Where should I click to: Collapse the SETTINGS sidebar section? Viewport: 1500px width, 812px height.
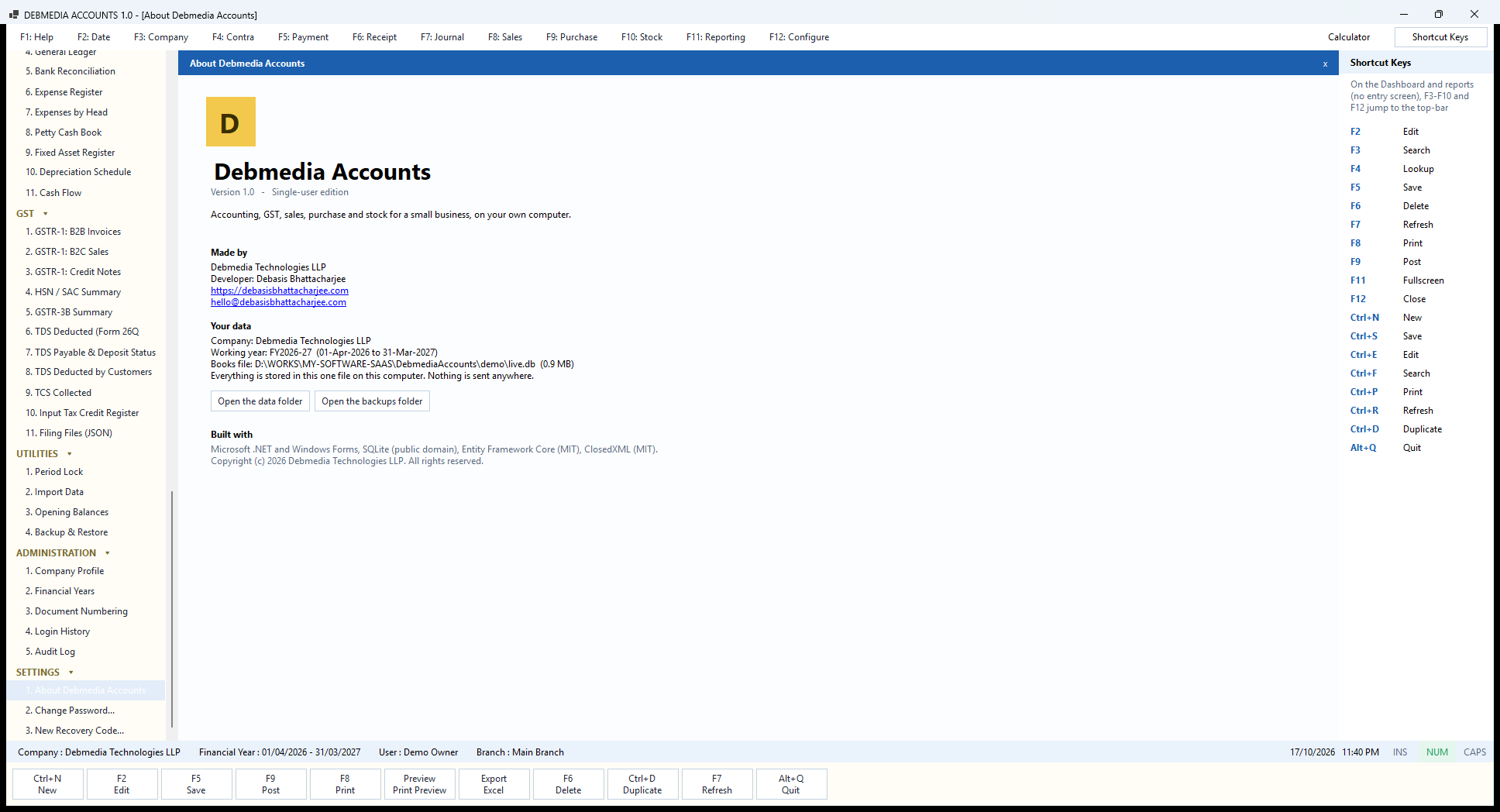tap(71, 673)
